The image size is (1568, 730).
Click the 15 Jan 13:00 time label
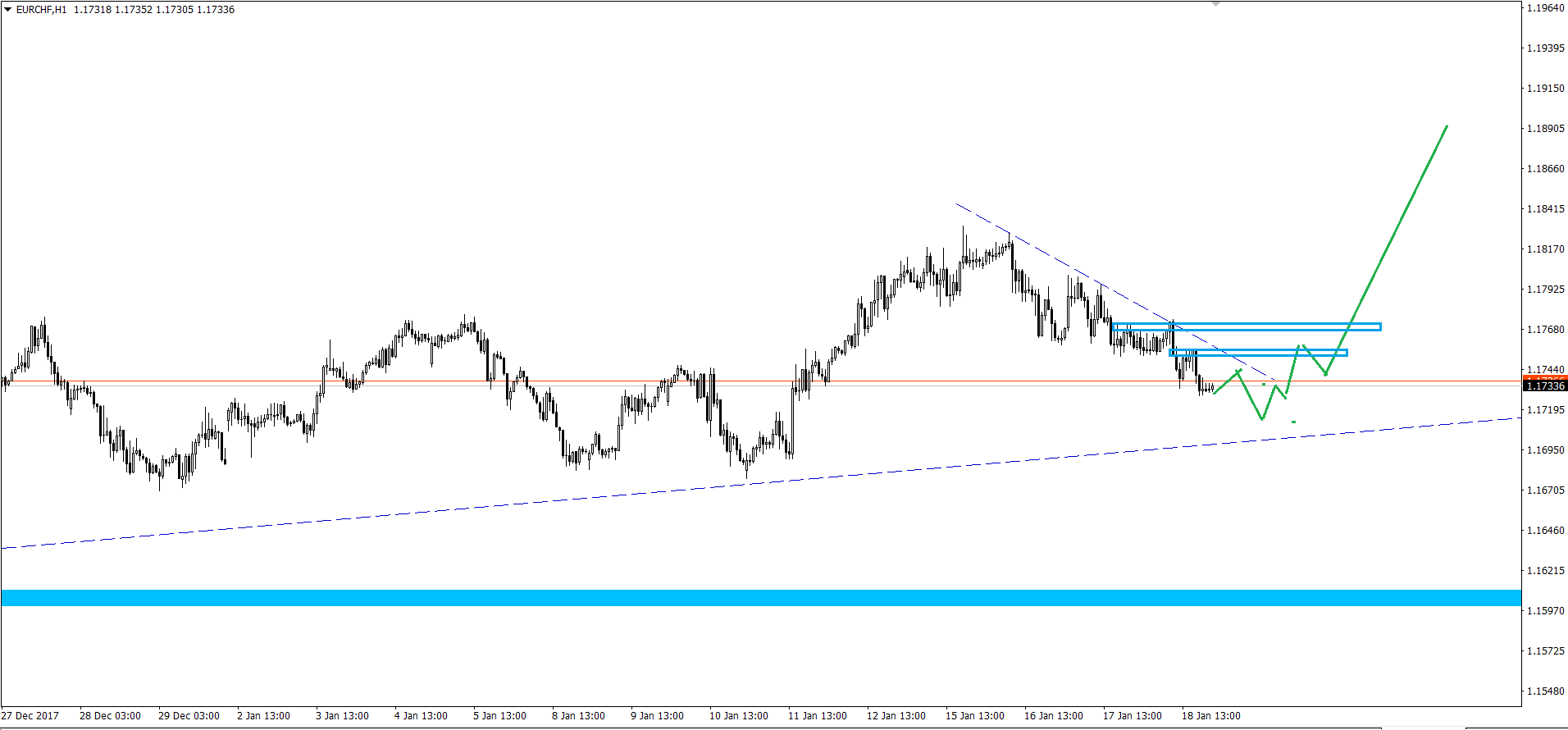click(x=975, y=716)
